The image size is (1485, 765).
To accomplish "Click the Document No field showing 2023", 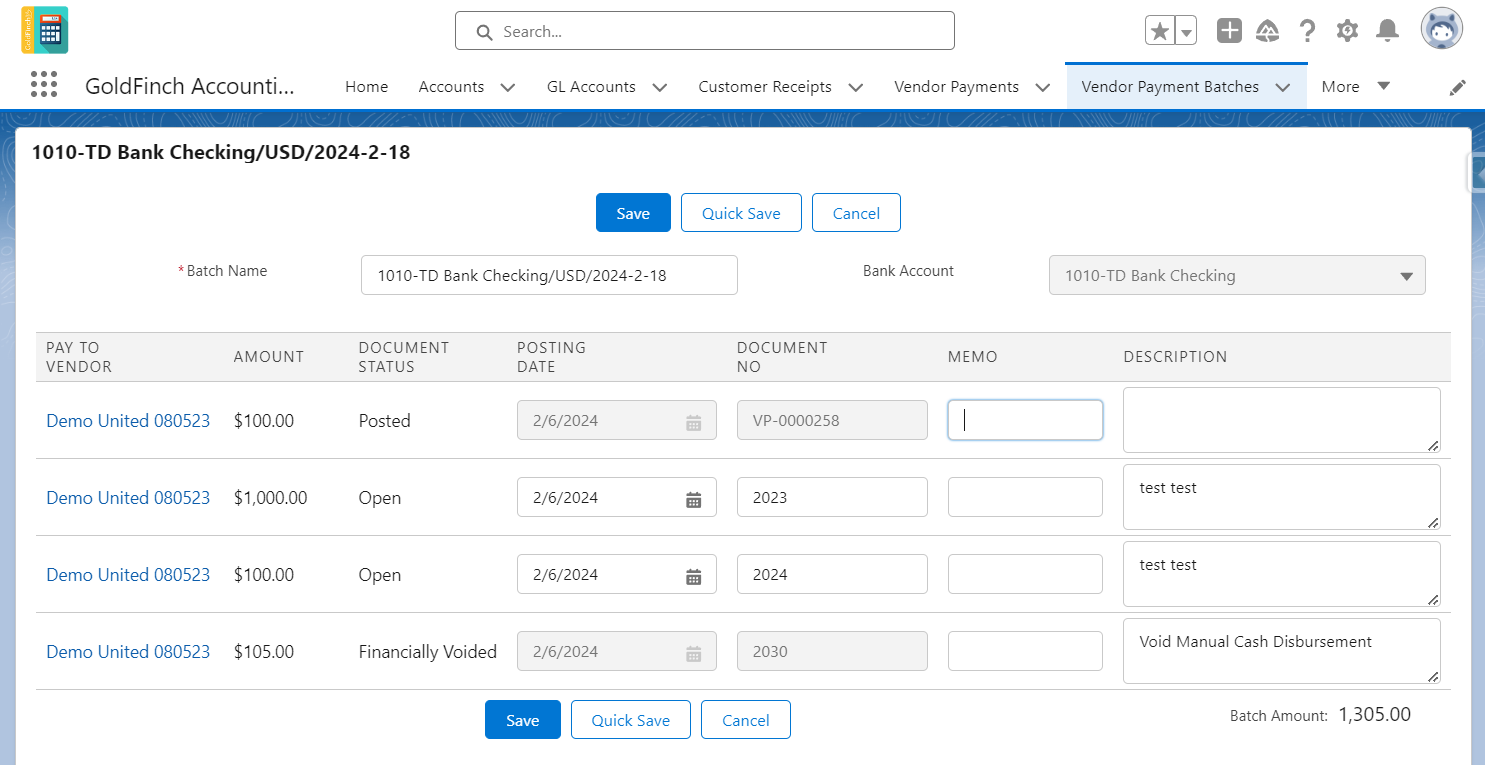I will point(832,498).
